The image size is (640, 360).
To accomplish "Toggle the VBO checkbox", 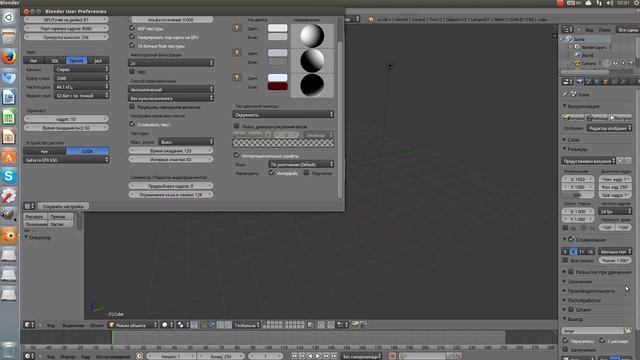I will point(132,71).
